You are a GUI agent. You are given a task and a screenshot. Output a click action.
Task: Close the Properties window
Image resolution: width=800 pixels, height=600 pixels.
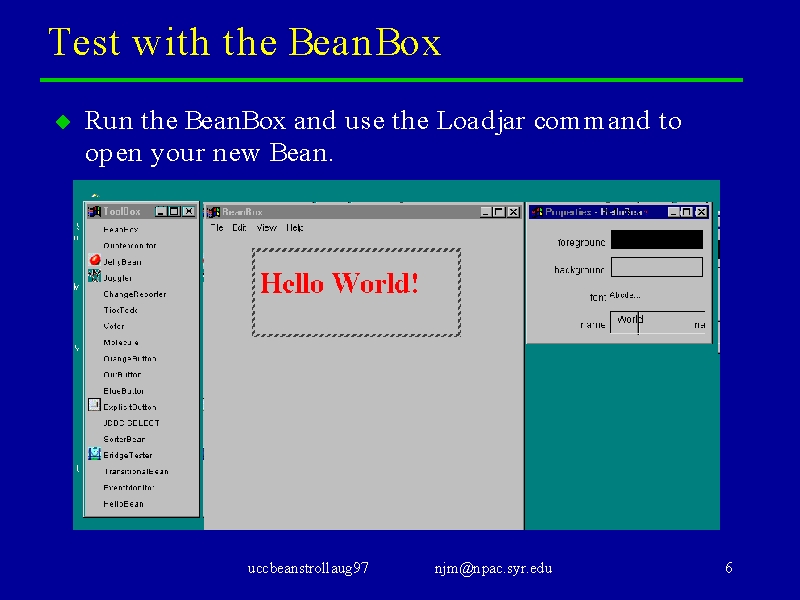[x=702, y=212]
